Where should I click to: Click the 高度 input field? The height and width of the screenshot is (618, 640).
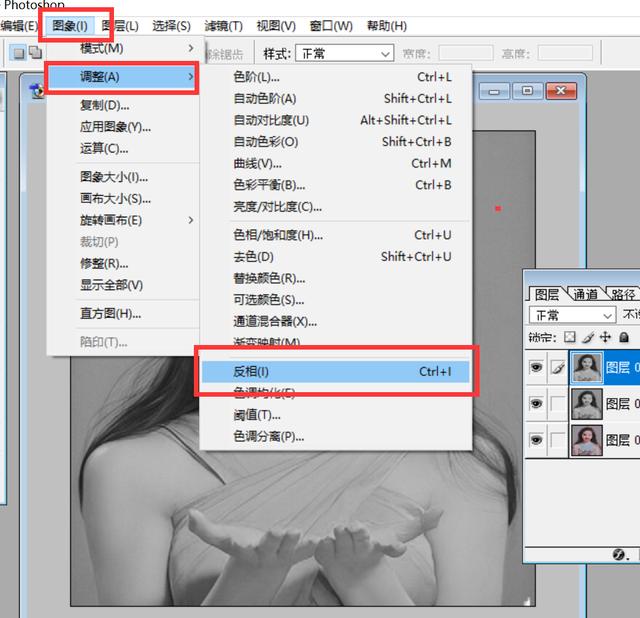click(x=565, y=53)
